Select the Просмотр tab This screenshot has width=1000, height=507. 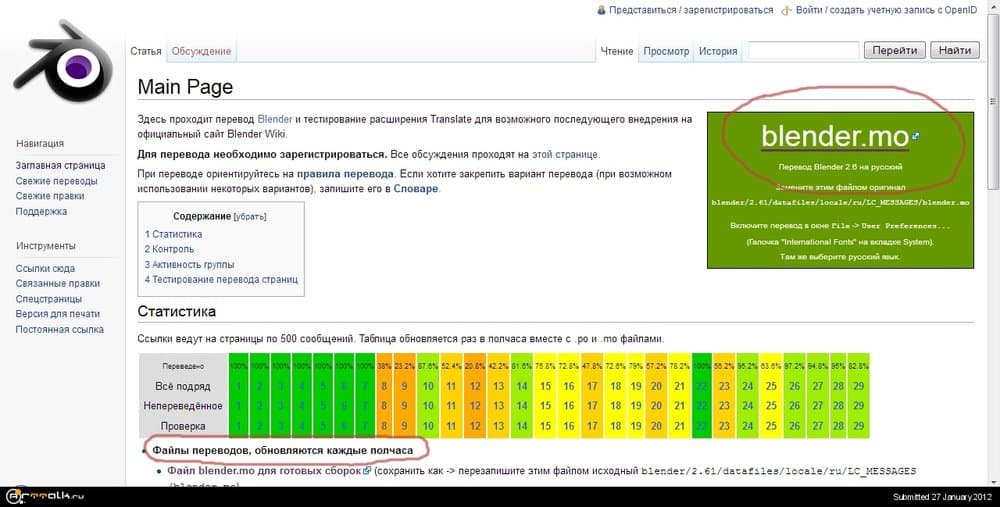point(666,51)
